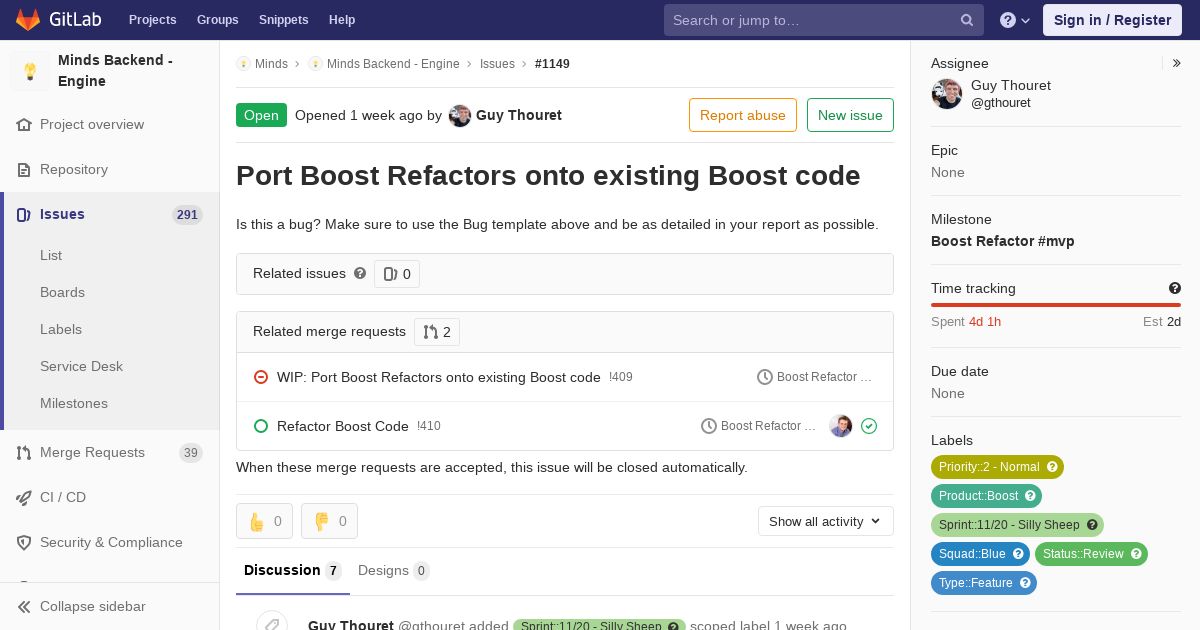Click the GitLab fox logo
This screenshot has width=1200, height=630.
(x=28, y=20)
